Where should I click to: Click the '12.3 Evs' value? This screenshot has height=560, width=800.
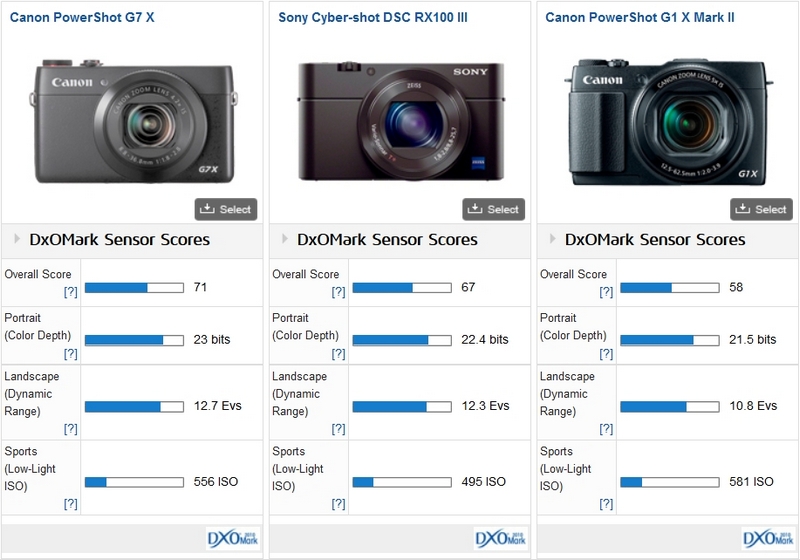tap(485, 406)
